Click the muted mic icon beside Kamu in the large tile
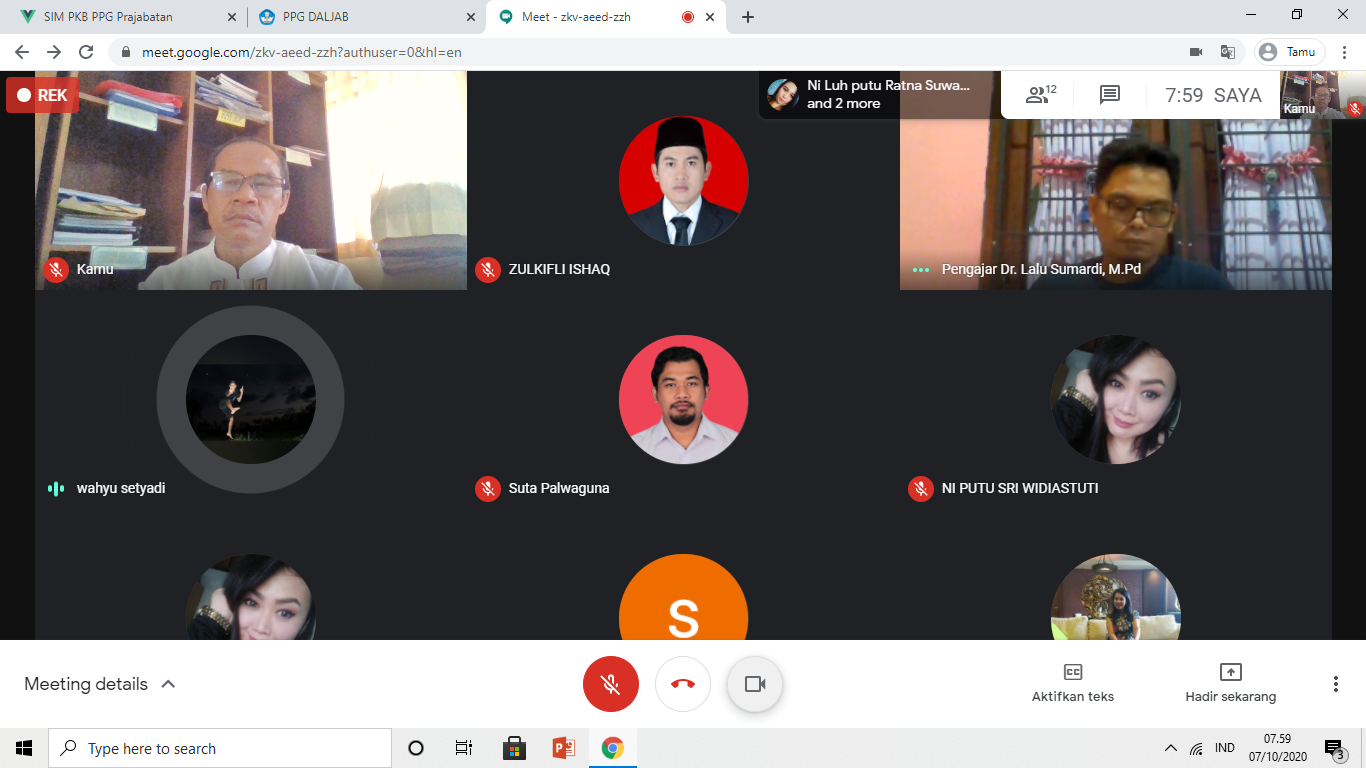This screenshot has width=1366, height=768. point(56,269)
